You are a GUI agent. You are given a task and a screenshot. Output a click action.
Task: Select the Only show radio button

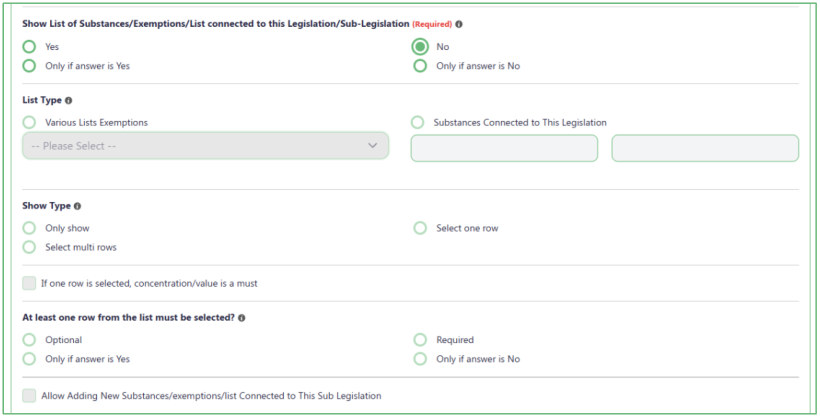click(29, 228)
